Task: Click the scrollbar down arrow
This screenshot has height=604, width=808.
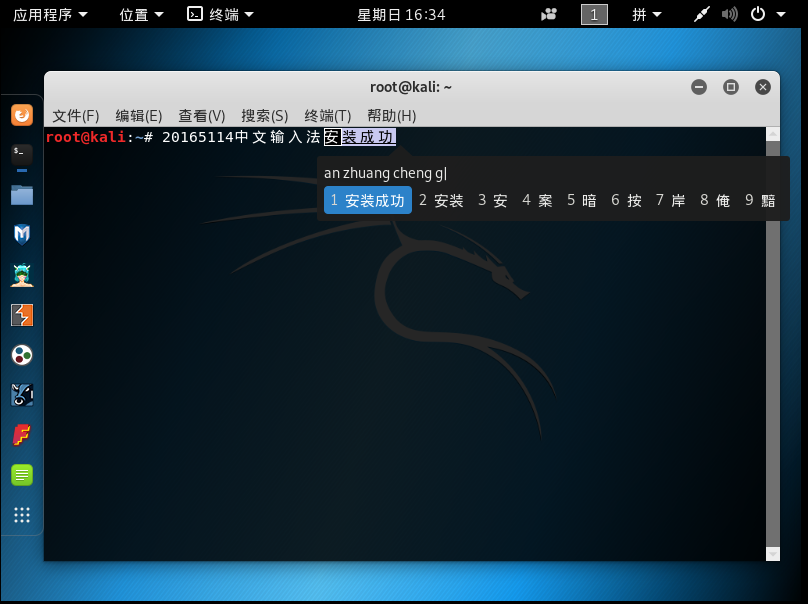Action: pos(772,555)
